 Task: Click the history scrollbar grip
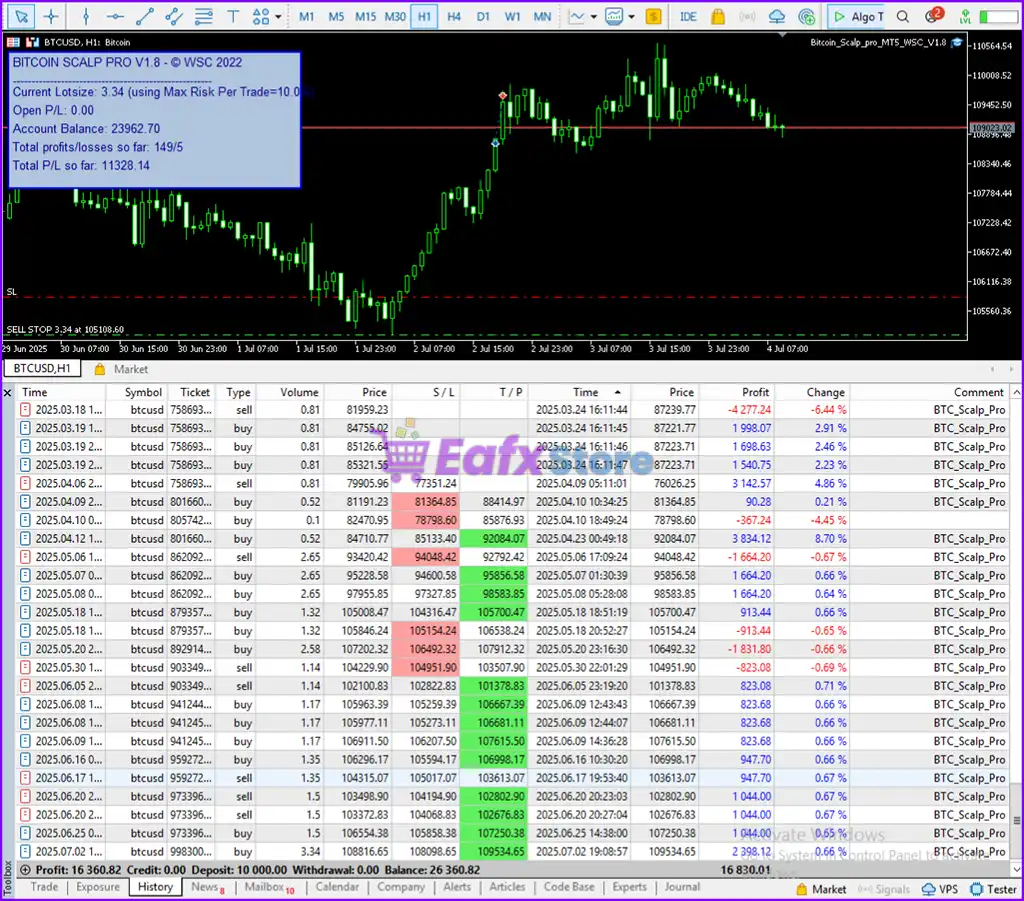pyautogui.click(x=1016, y=820)
